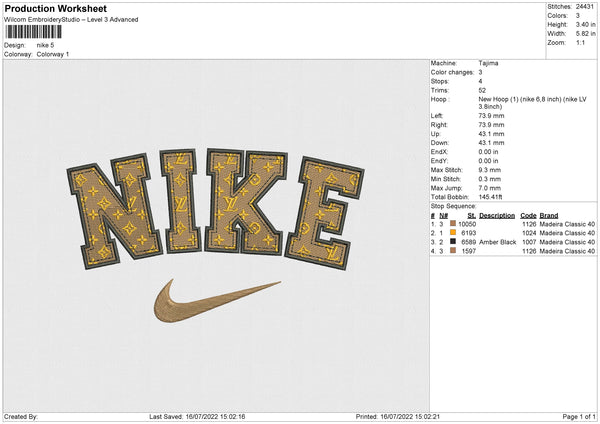600x424 pixels.
Task: Click thread code 1007
Action: [529, 242]
